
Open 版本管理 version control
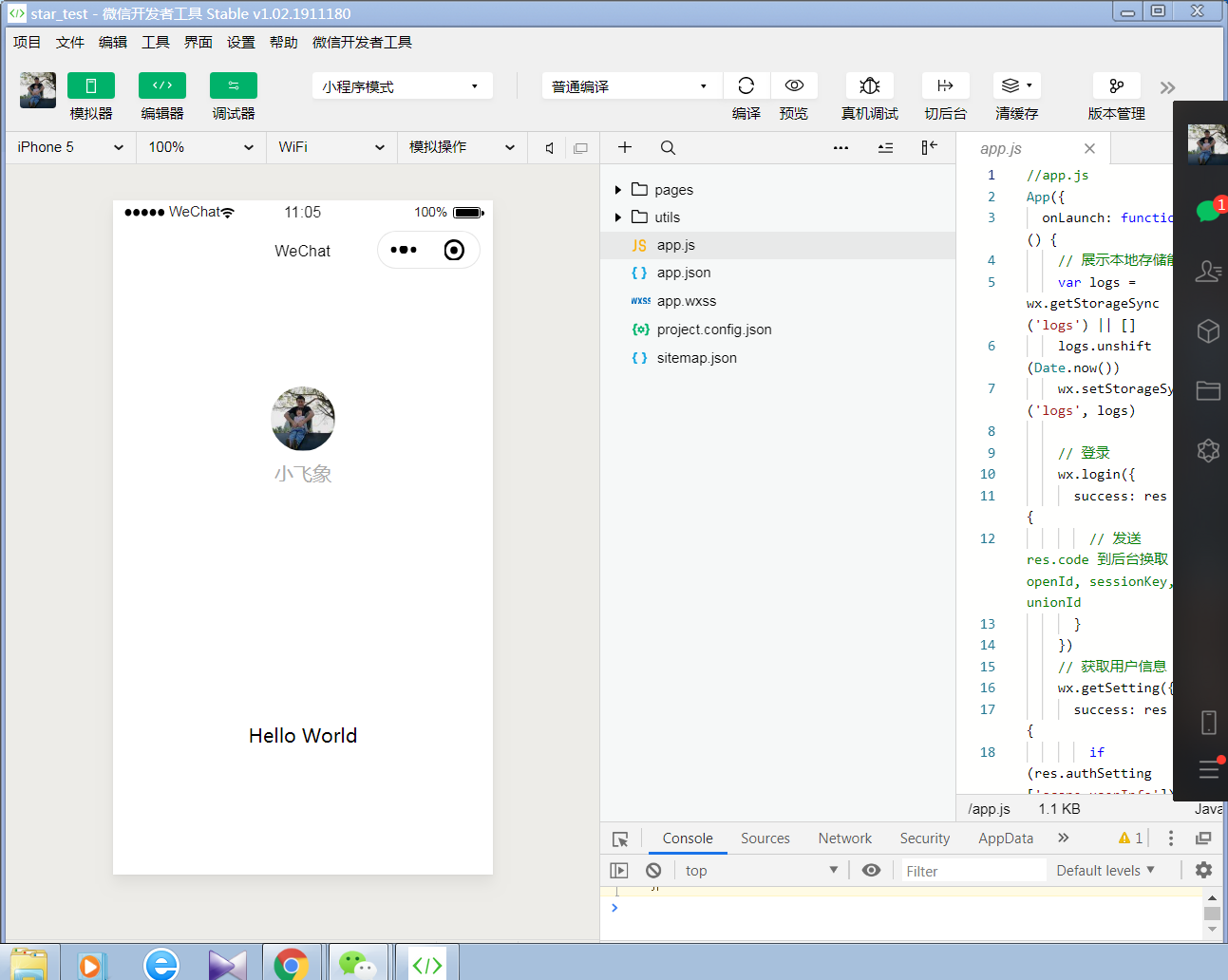click(x=1117, y=85)
